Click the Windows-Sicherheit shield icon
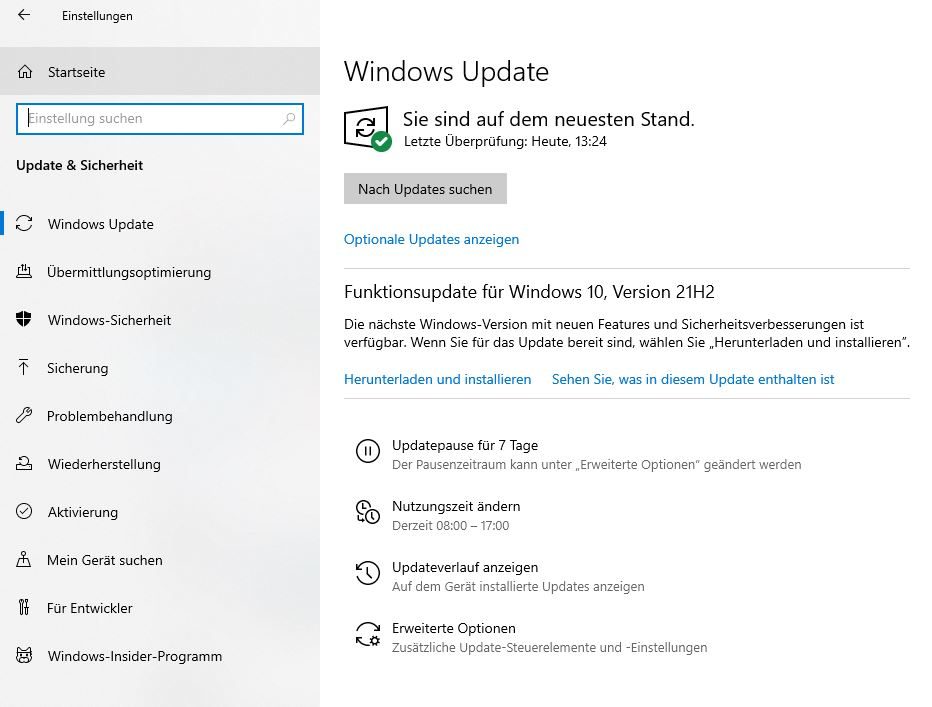The image size is (932, 707). click(24, 319)
